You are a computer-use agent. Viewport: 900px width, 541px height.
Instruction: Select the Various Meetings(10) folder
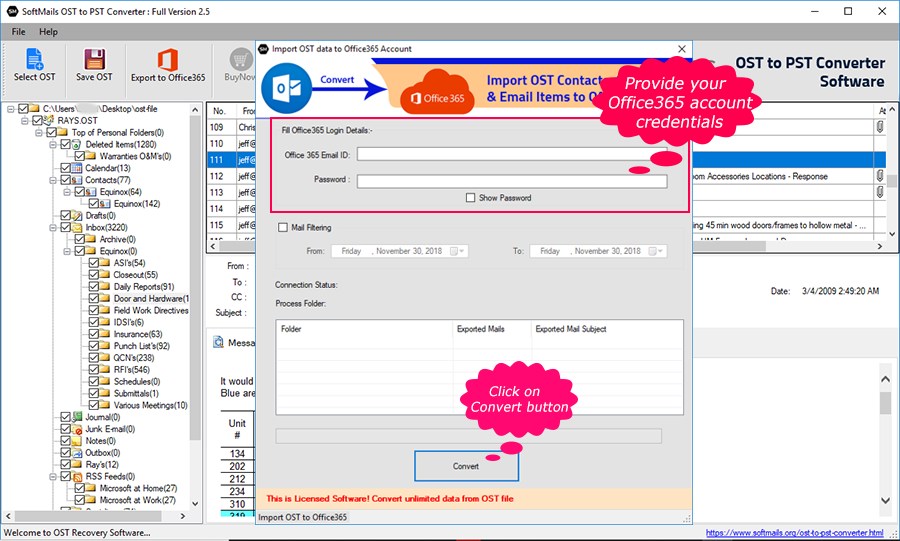150,405
